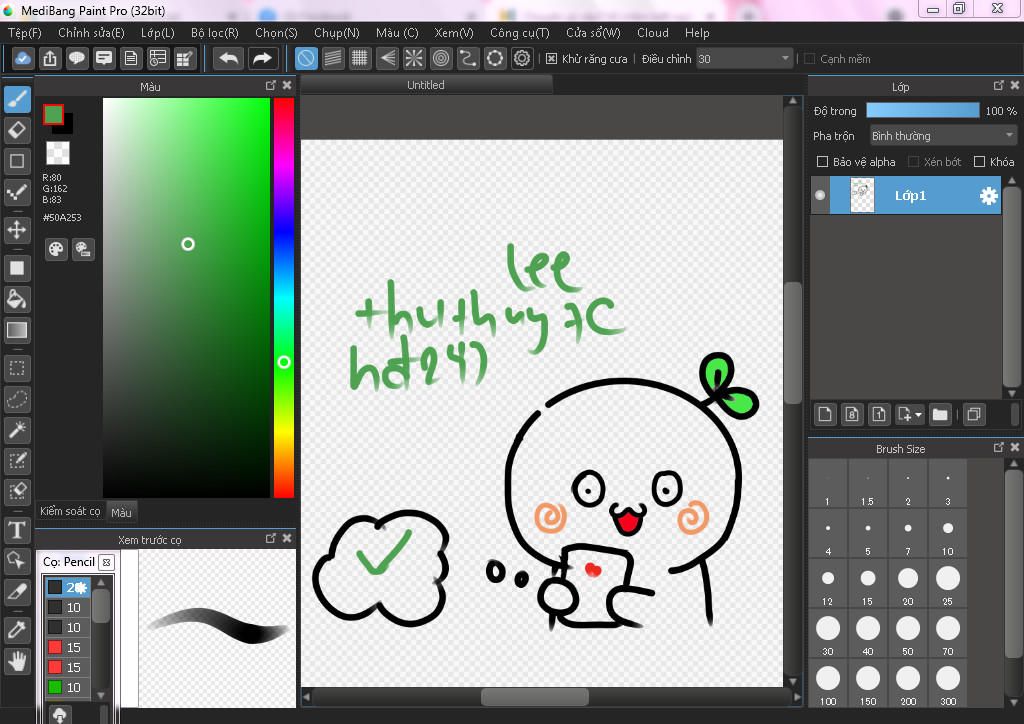Pick the Eyedropper tool
Image resolution: width=1024 pixels, height=724 pixels.
click(18, 630)
